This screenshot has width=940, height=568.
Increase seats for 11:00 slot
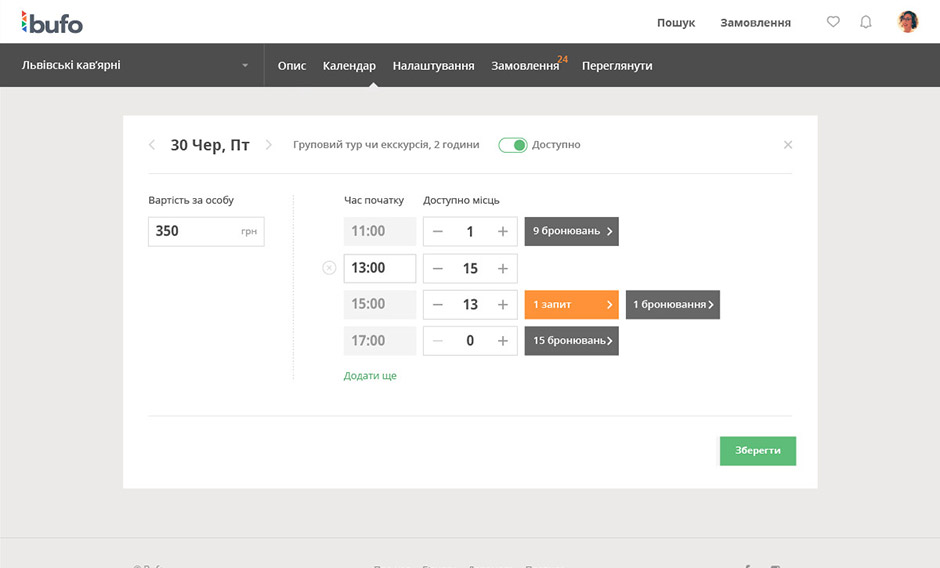pyautogui.click(x=502, y=232)
